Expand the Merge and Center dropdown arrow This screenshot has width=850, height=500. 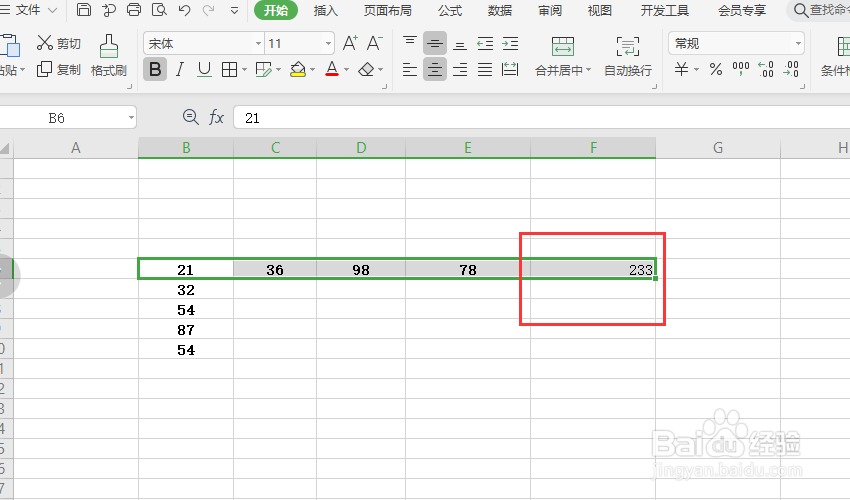(x=588, y=70)
